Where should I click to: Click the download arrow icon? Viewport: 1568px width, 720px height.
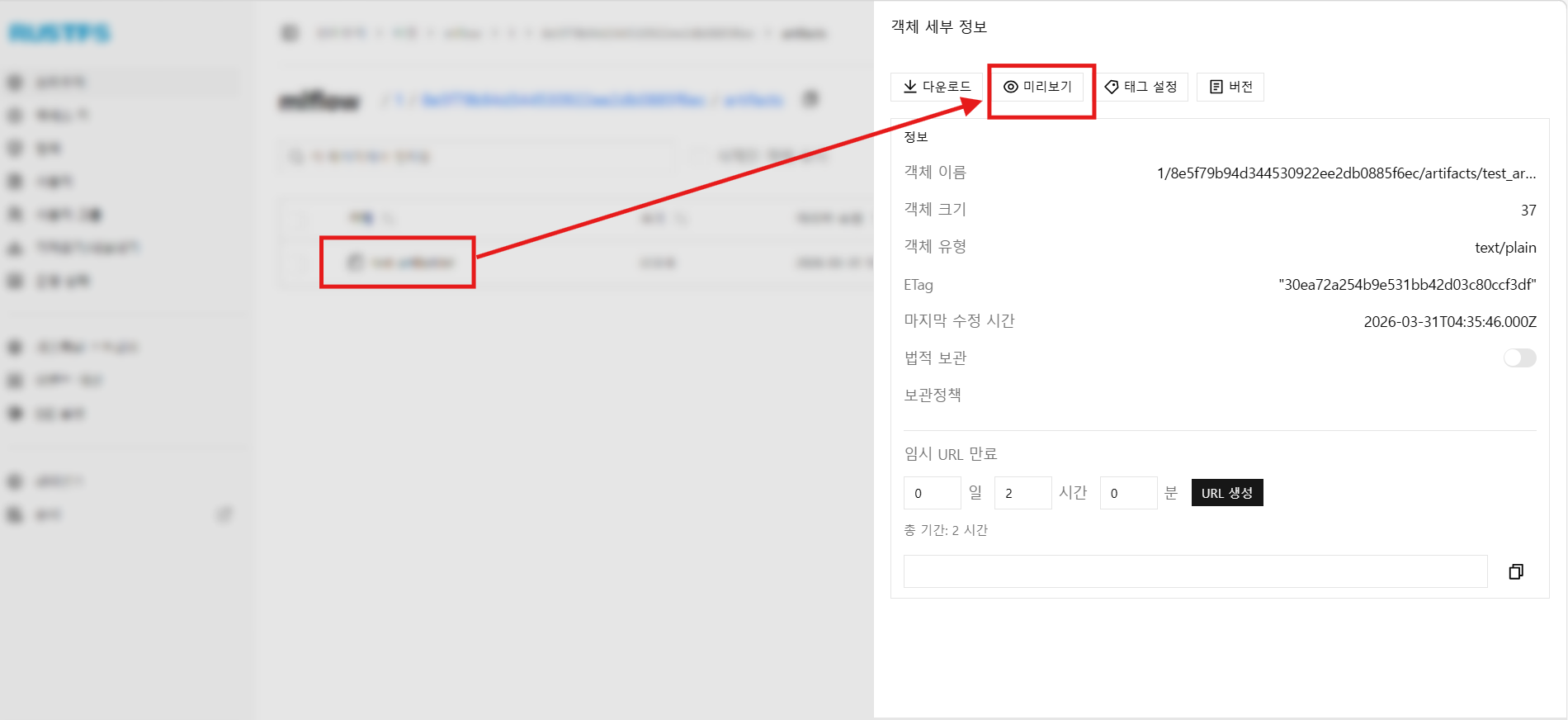pyautogui.click(x=909, y=87)
